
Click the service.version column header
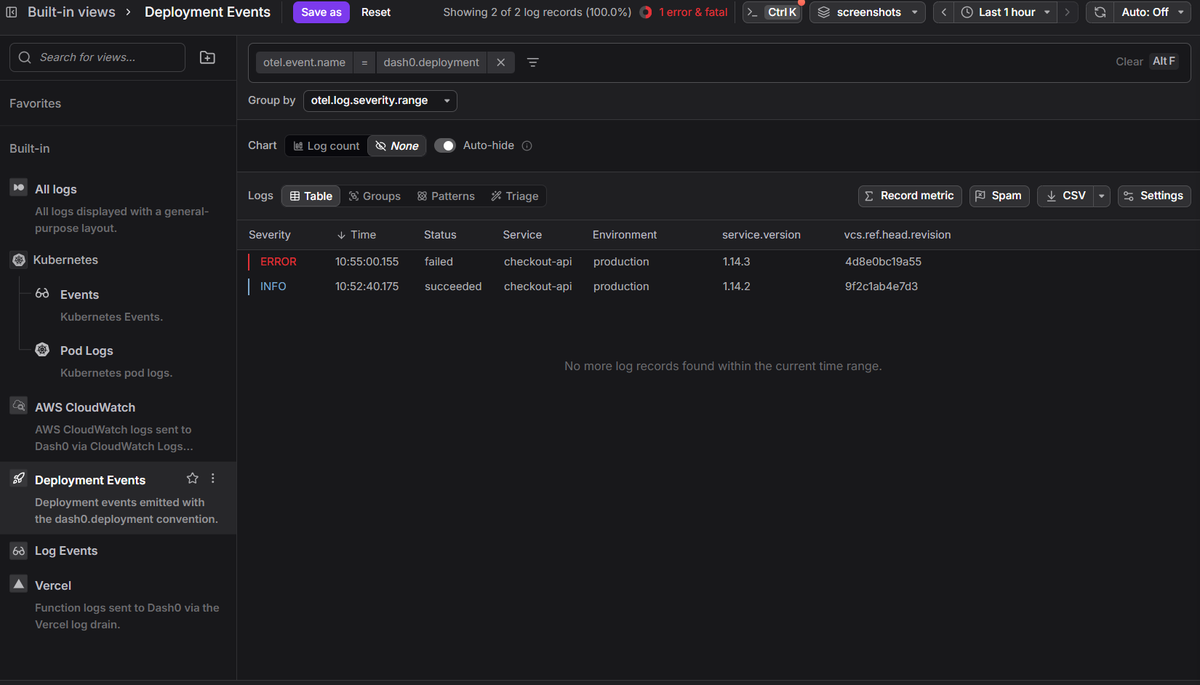761,235
